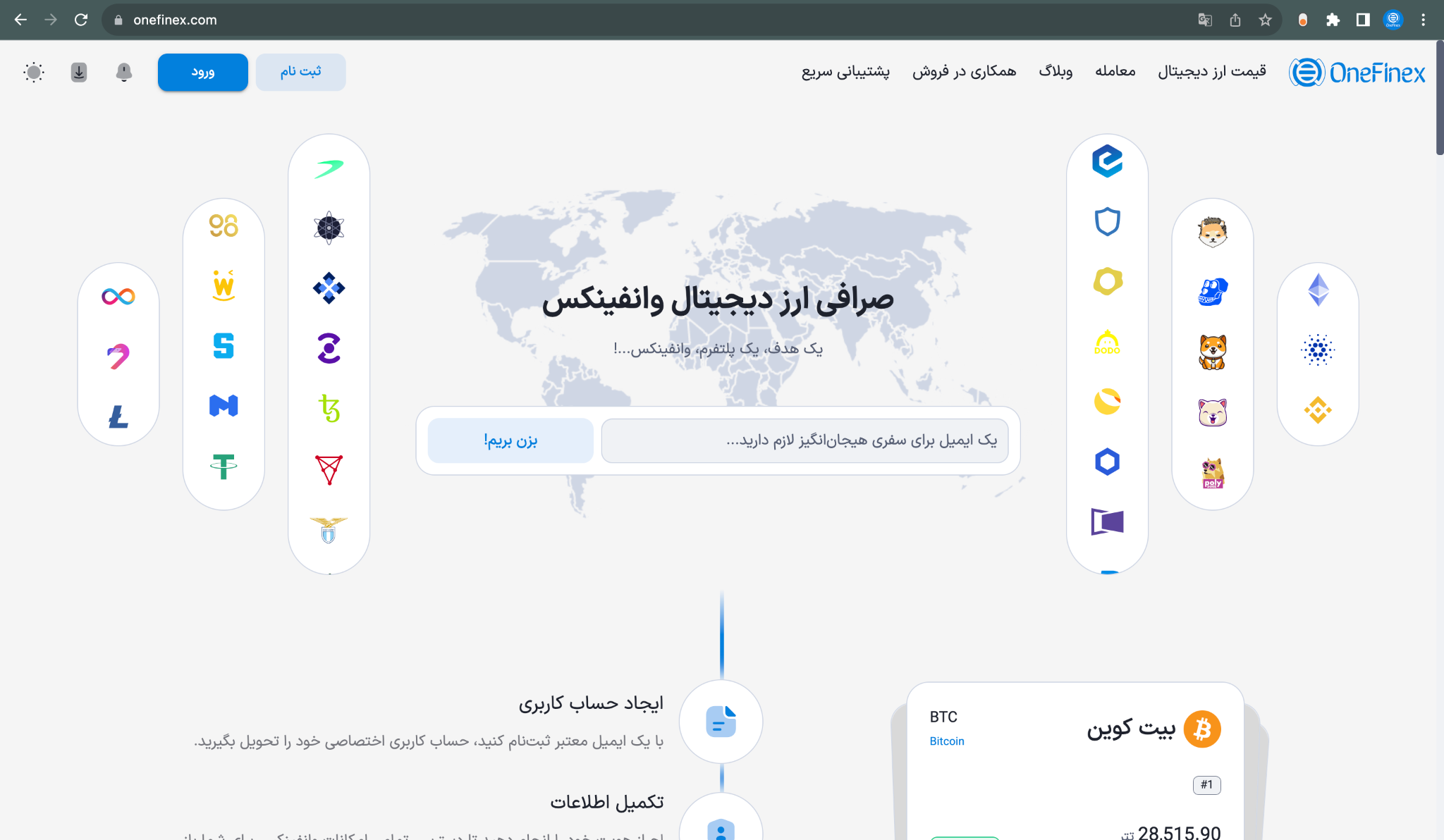Click the #1 rank badge on Bitcoin card
1444x840 pixels.
click(x=1207, y=784)
